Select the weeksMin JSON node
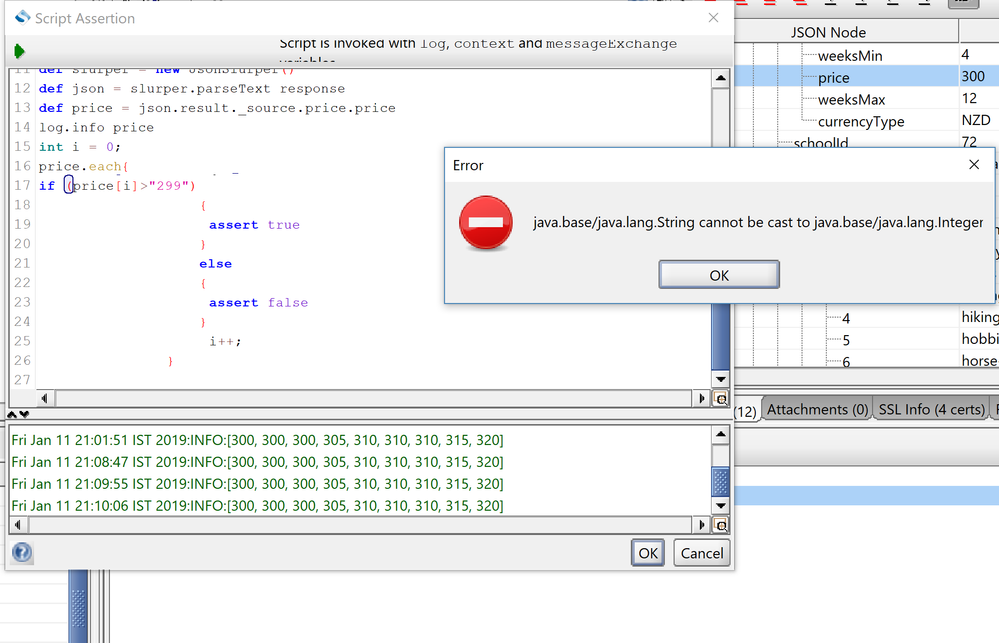The image size is (999, 643). 849,55
